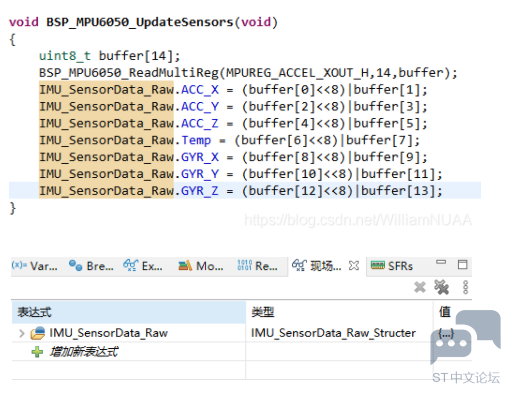Click the 类型 column header
Screen dimensions: 509x393
[x=339, y=312]
